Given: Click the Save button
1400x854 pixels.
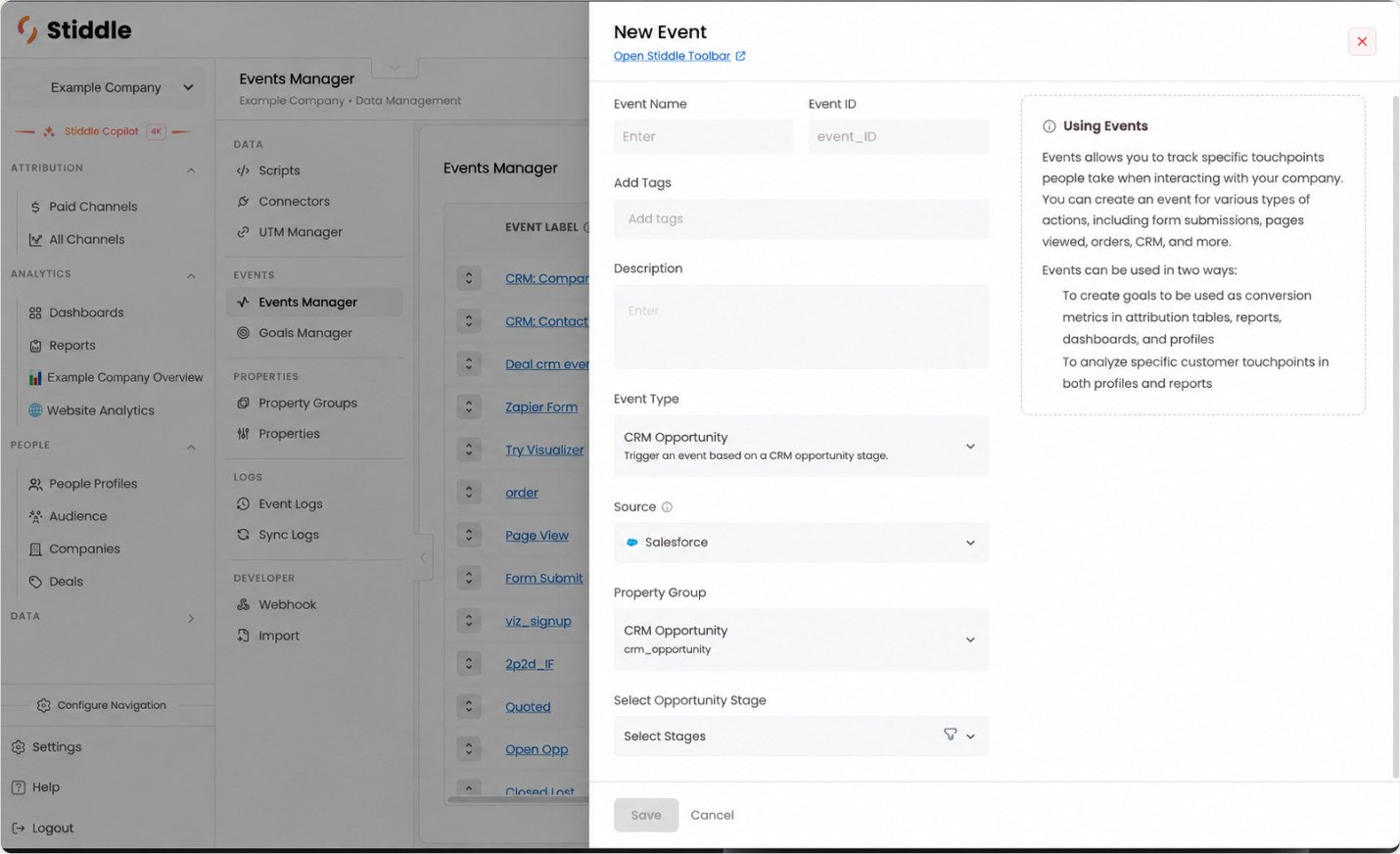Looking at the screenshot, I should click(646, 815).
